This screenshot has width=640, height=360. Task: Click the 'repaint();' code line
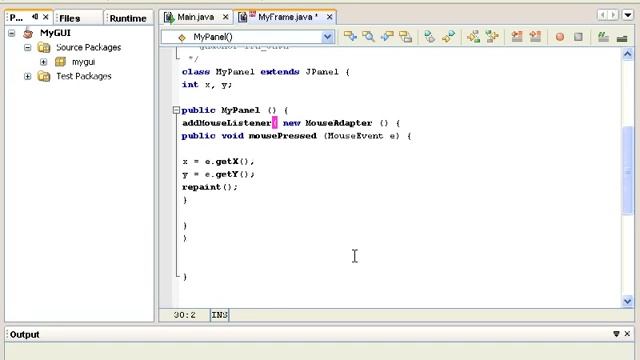click(210, 187)
